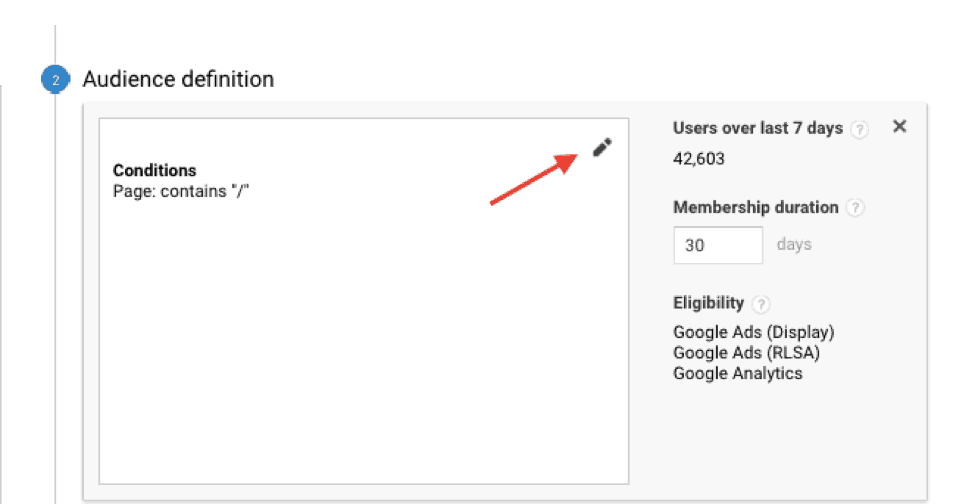Click help icon beside Users over last 7 days
The height and width of the screenshot is (504, 975).
[x=861, y=129]
